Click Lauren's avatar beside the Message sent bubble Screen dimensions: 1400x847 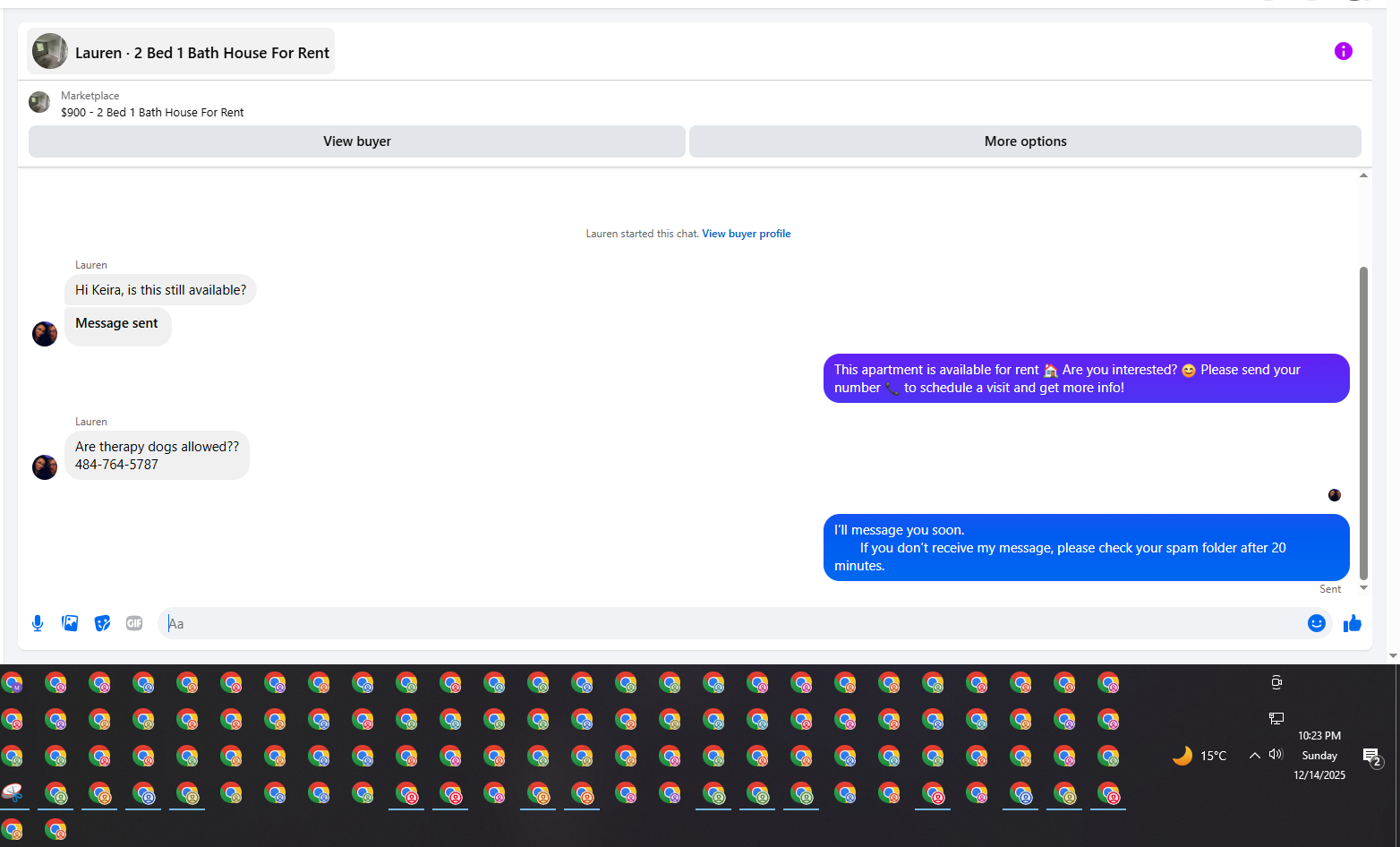click(x=45, y=334)
